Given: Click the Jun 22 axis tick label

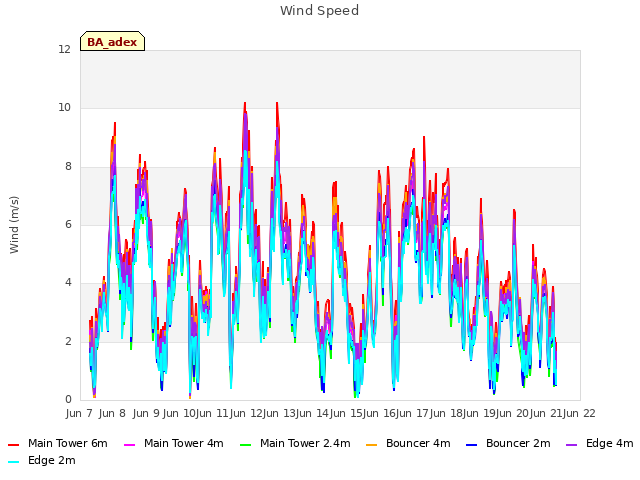Looking at the screenshot, I should click(579, 413).
